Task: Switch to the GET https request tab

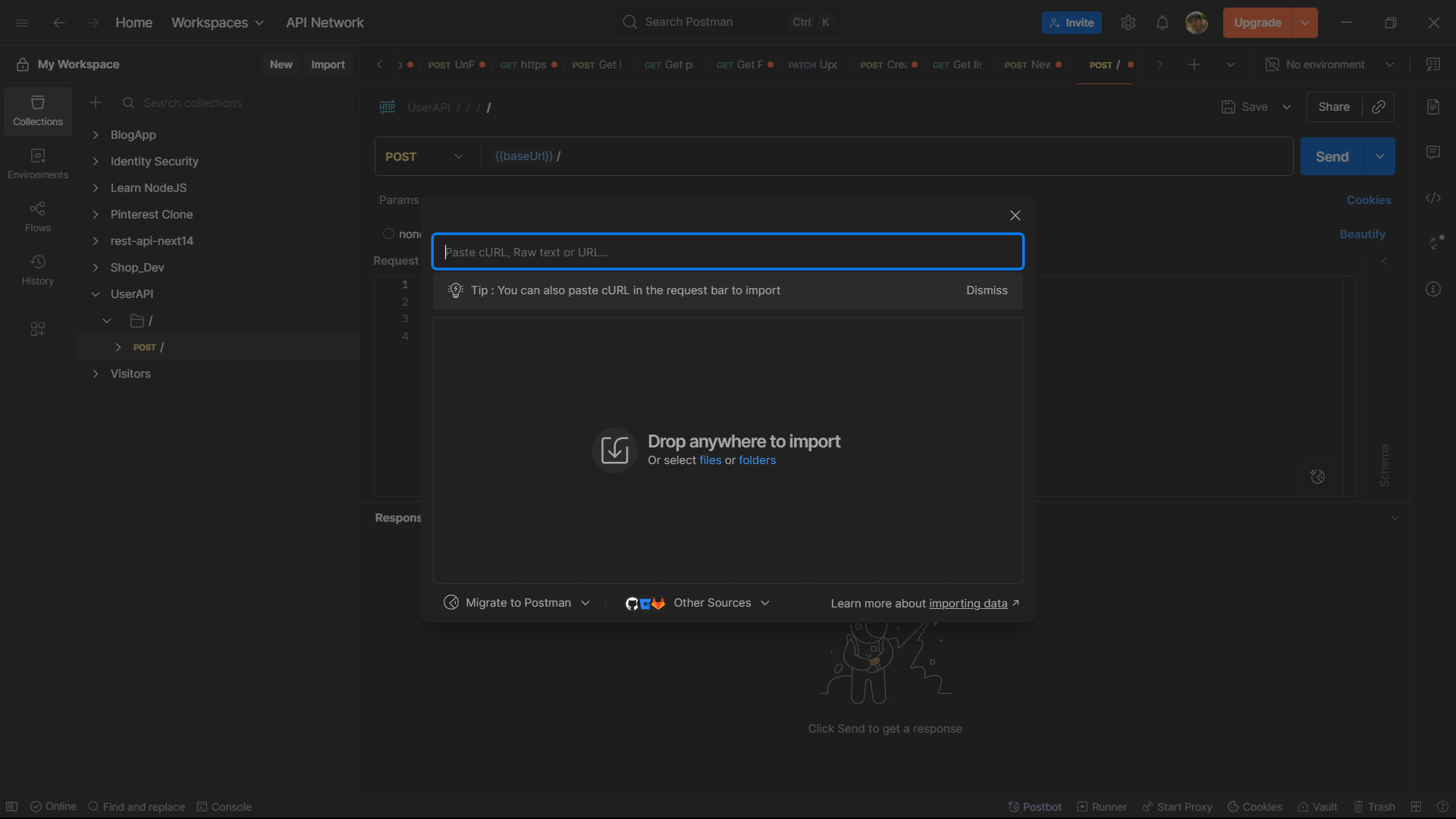Action: click(529, 64)
